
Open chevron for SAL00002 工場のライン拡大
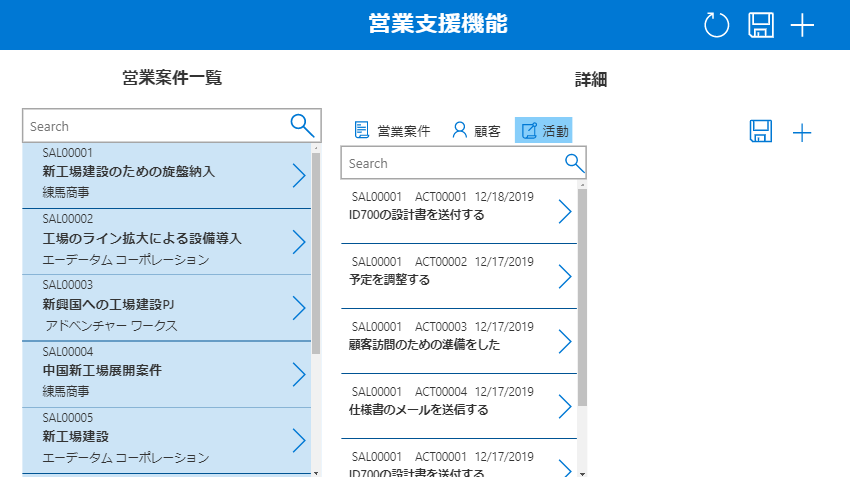click(299, 242)
